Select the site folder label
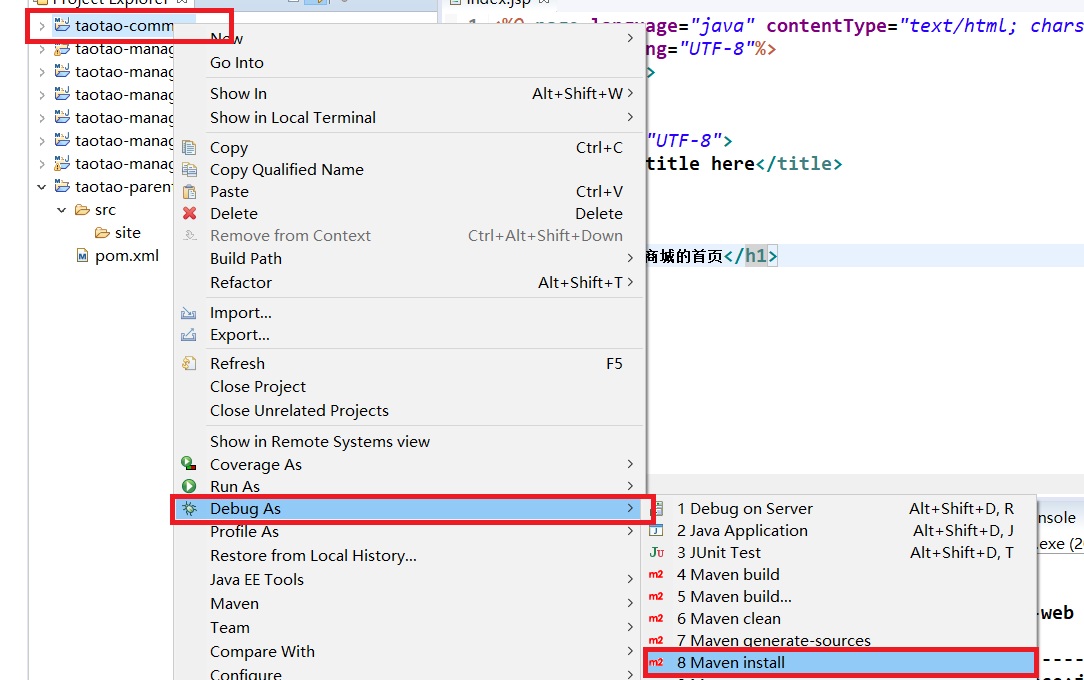Viewport: 1084px width, 680px height. click(x=128, y=233)
